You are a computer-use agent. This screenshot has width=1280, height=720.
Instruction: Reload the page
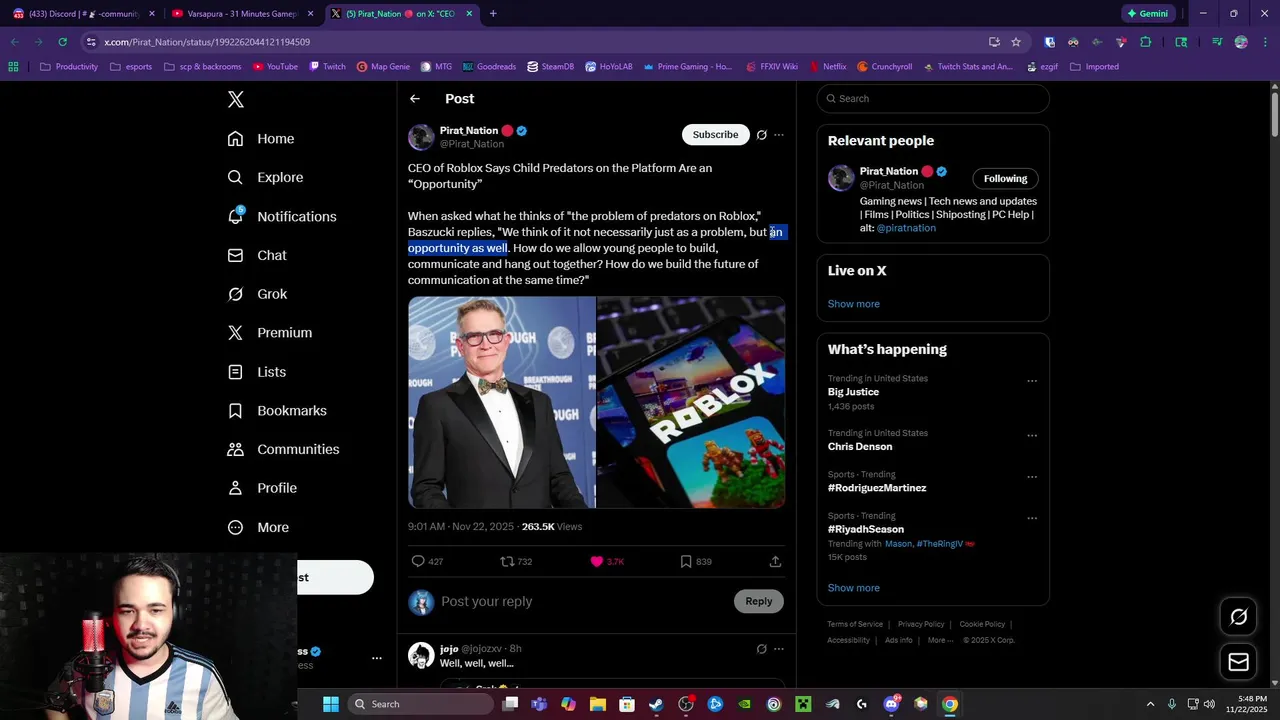click(62, 42)
